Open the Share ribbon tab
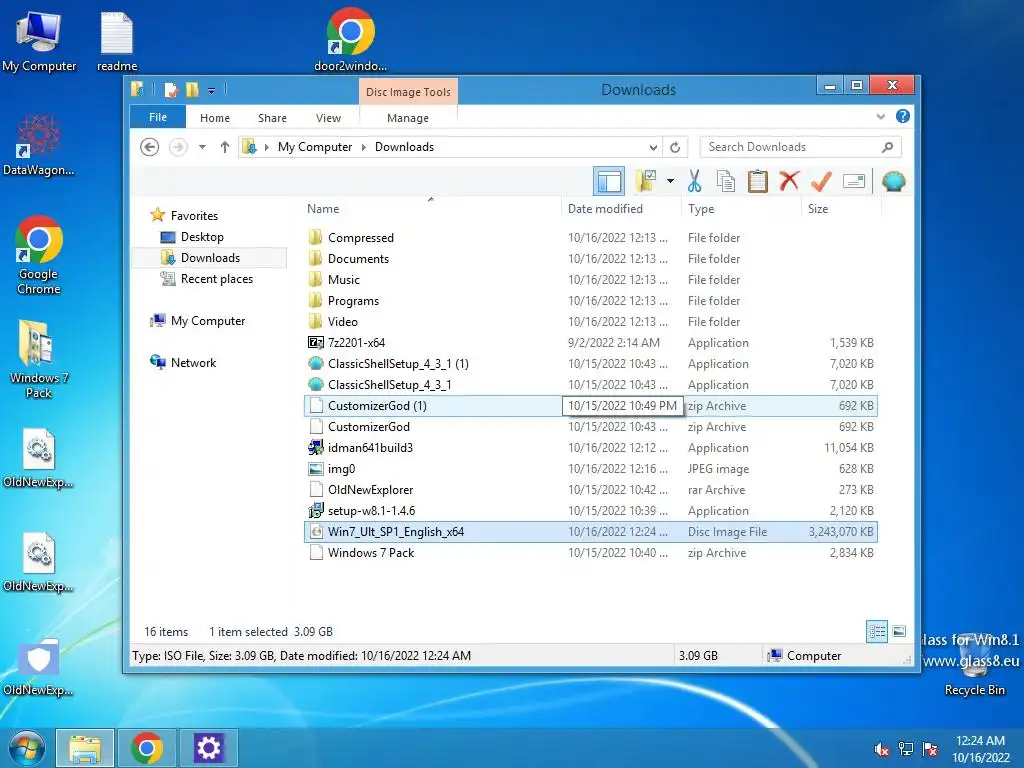This screenshot has width=1024, height=768. point(272,118)
